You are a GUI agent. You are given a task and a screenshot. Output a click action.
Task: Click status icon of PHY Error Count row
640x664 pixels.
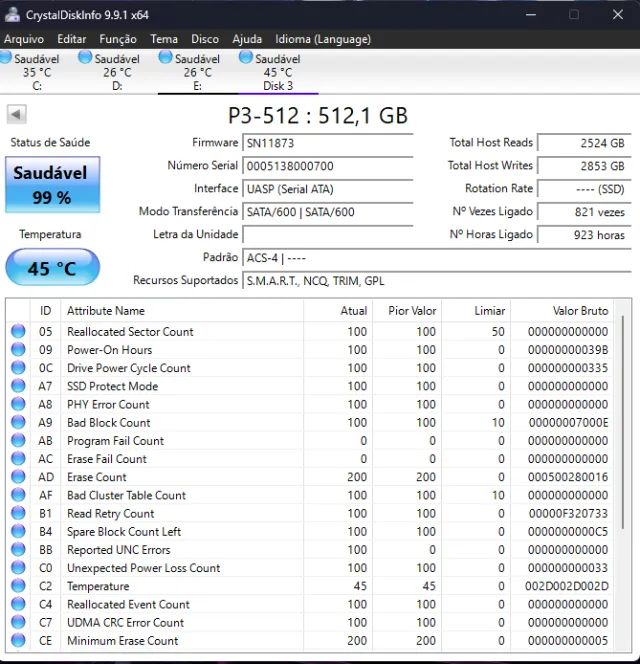(x=18, y=404)
